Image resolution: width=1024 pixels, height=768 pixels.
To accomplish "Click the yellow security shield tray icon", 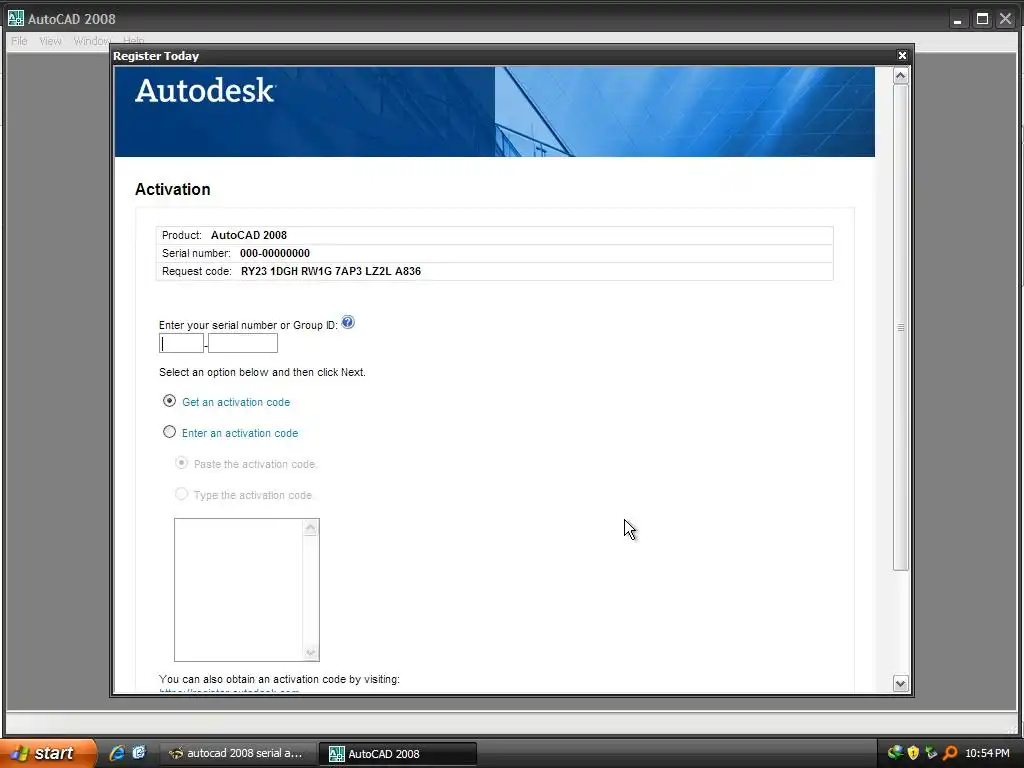I will (x=913, y=753).
